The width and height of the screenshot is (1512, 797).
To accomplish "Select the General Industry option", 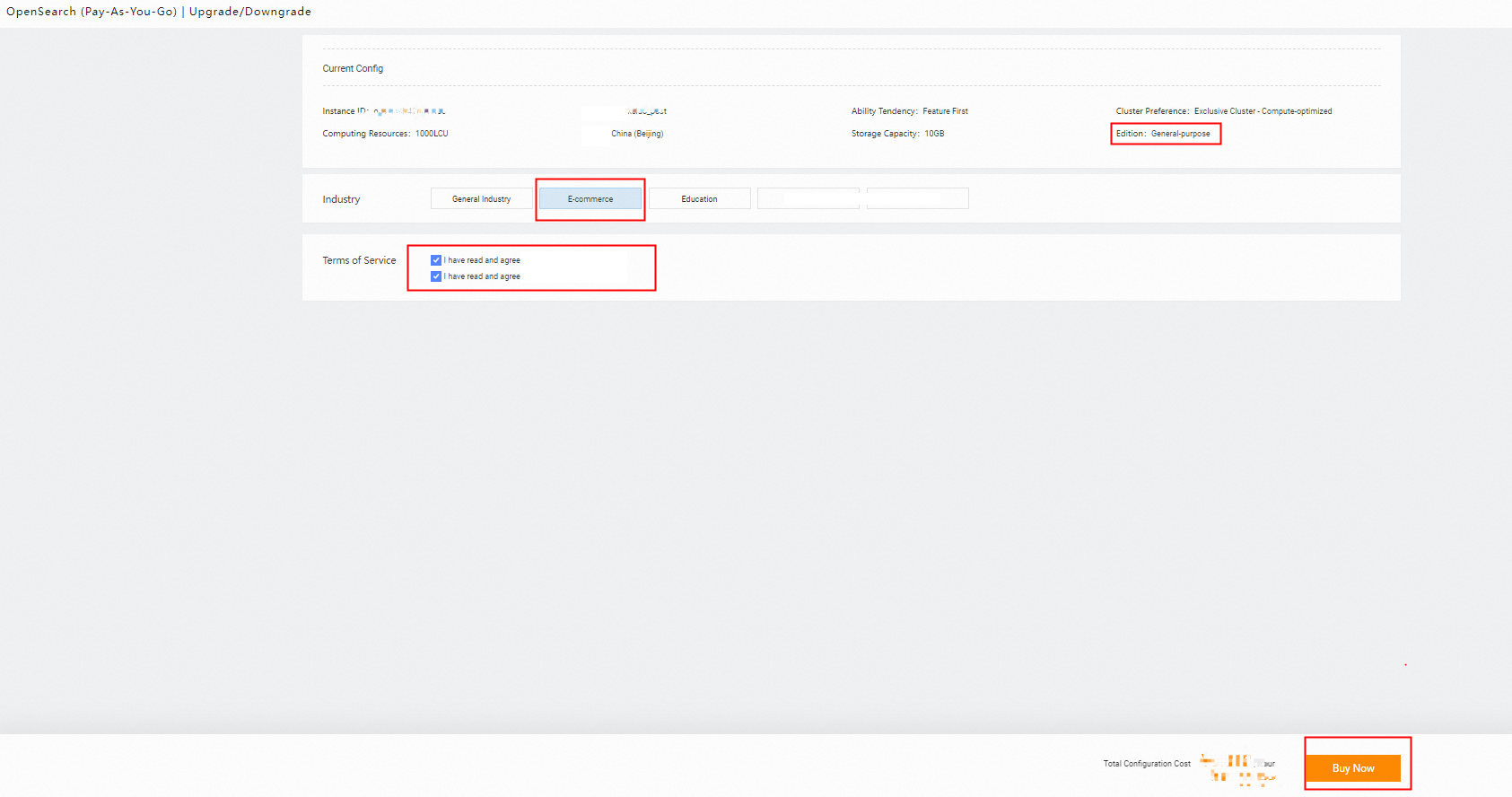I will click(482, 199).
